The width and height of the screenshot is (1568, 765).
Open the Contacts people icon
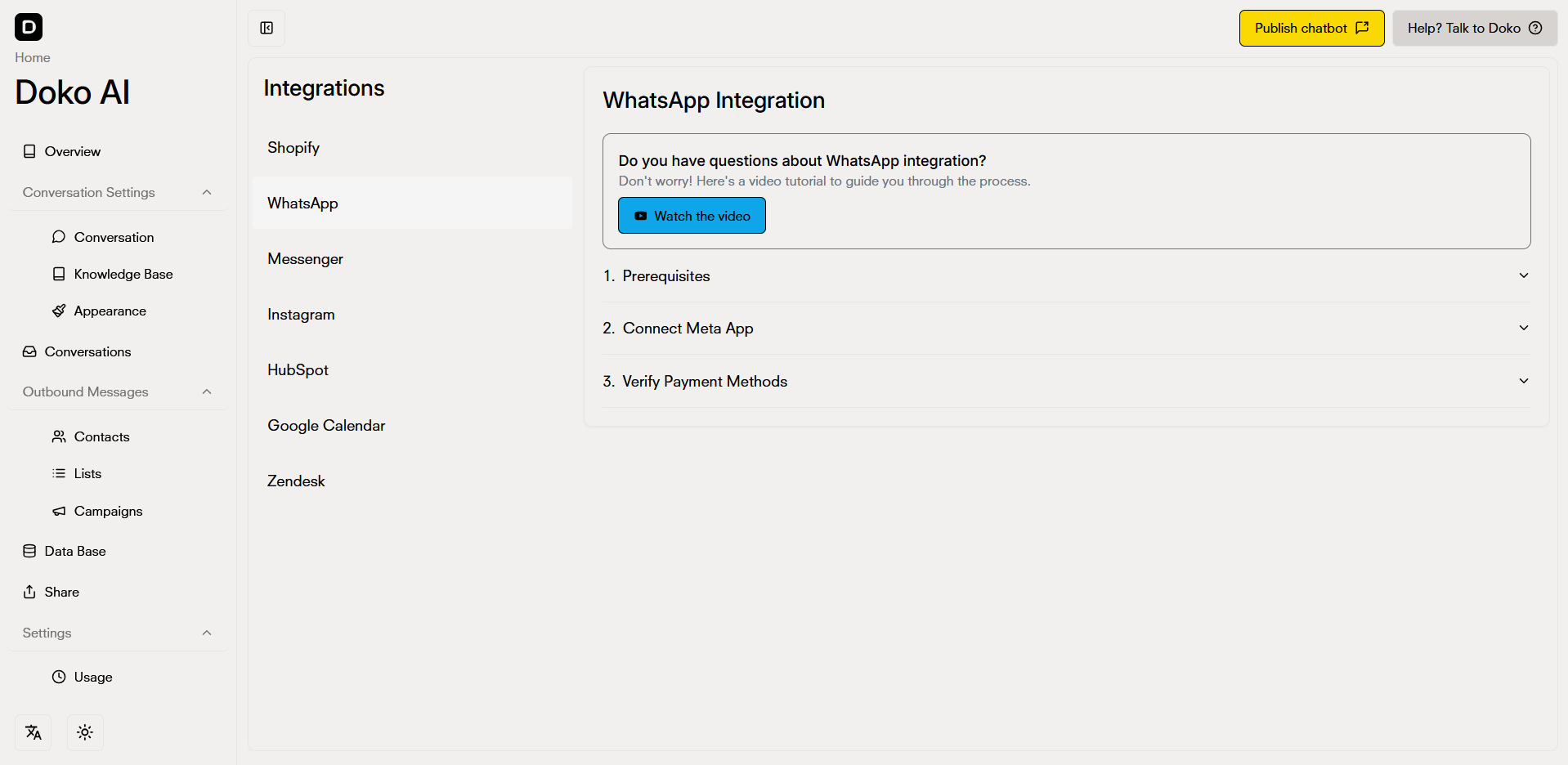(x=58, y=436)
